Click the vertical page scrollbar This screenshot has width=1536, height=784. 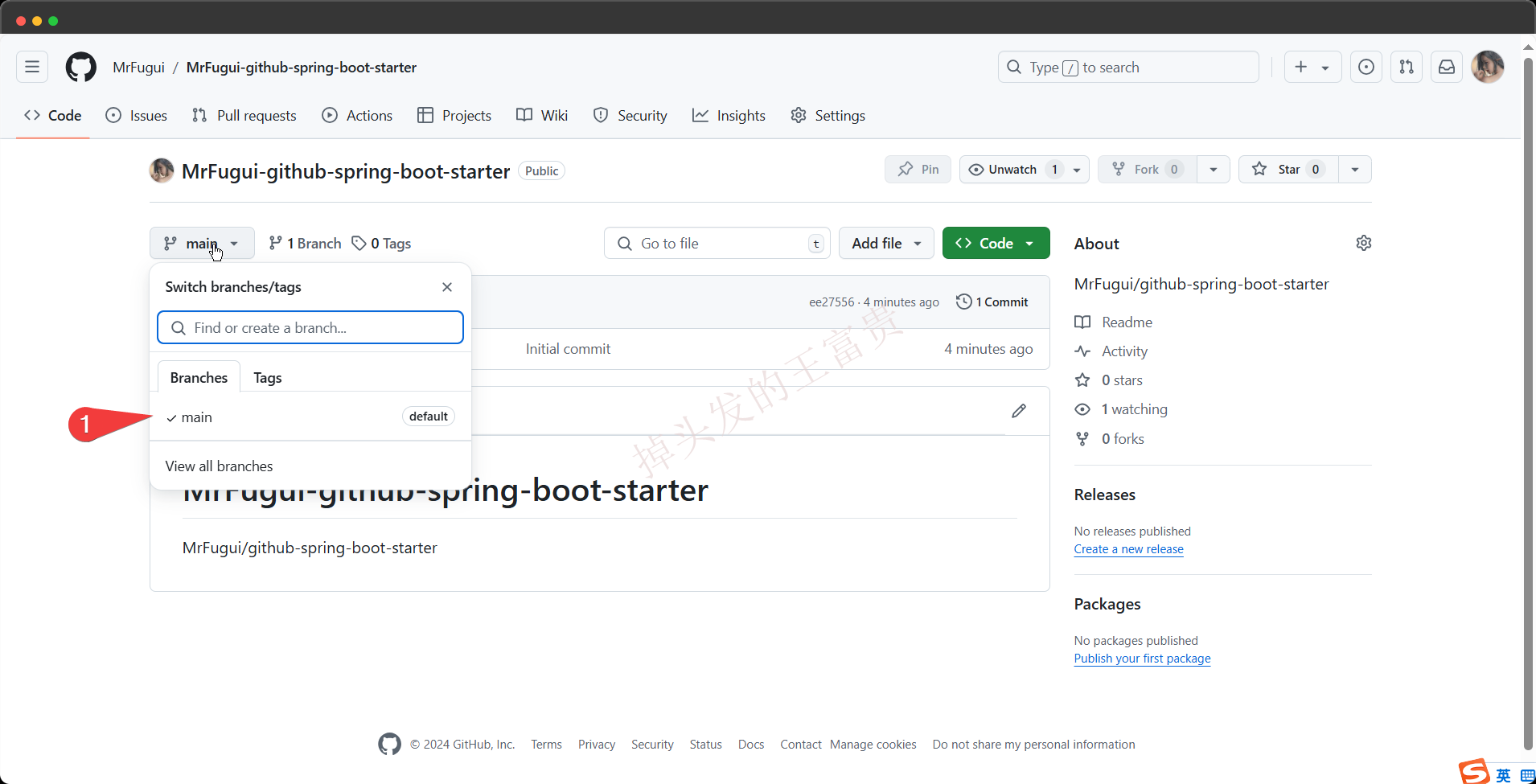tap(1529, 402)
